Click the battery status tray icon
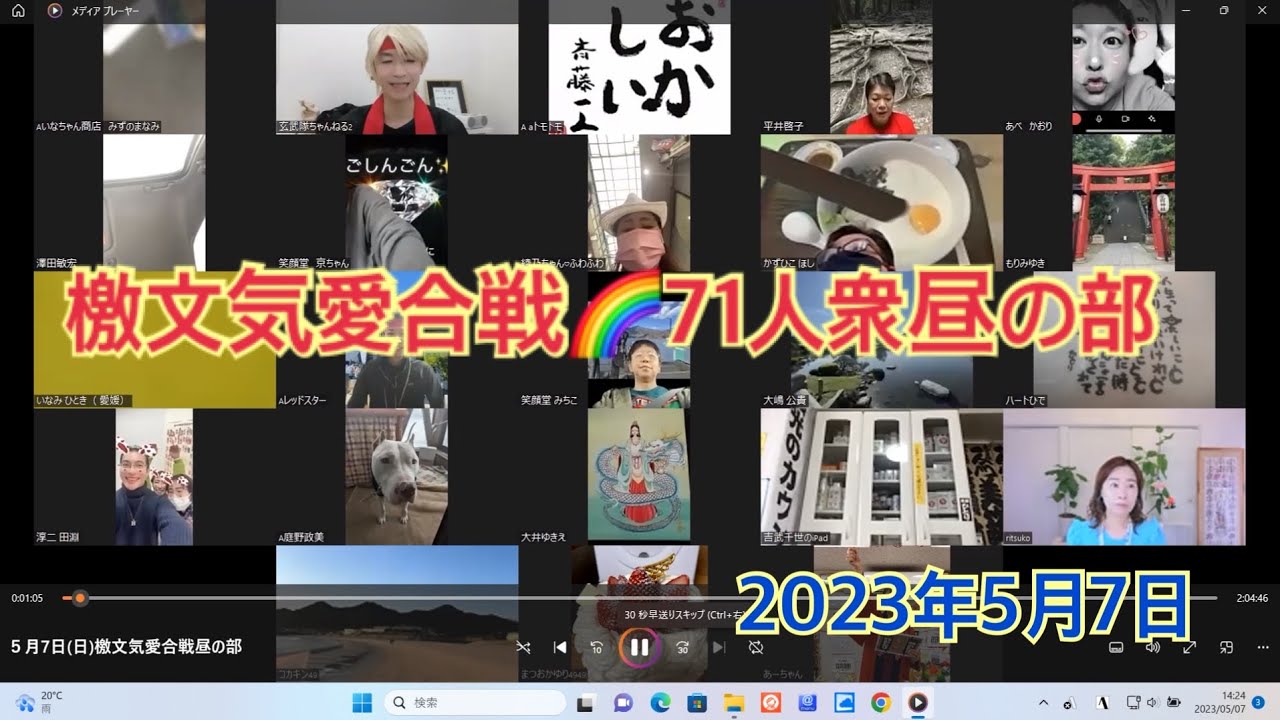 tap(1174, 702)
